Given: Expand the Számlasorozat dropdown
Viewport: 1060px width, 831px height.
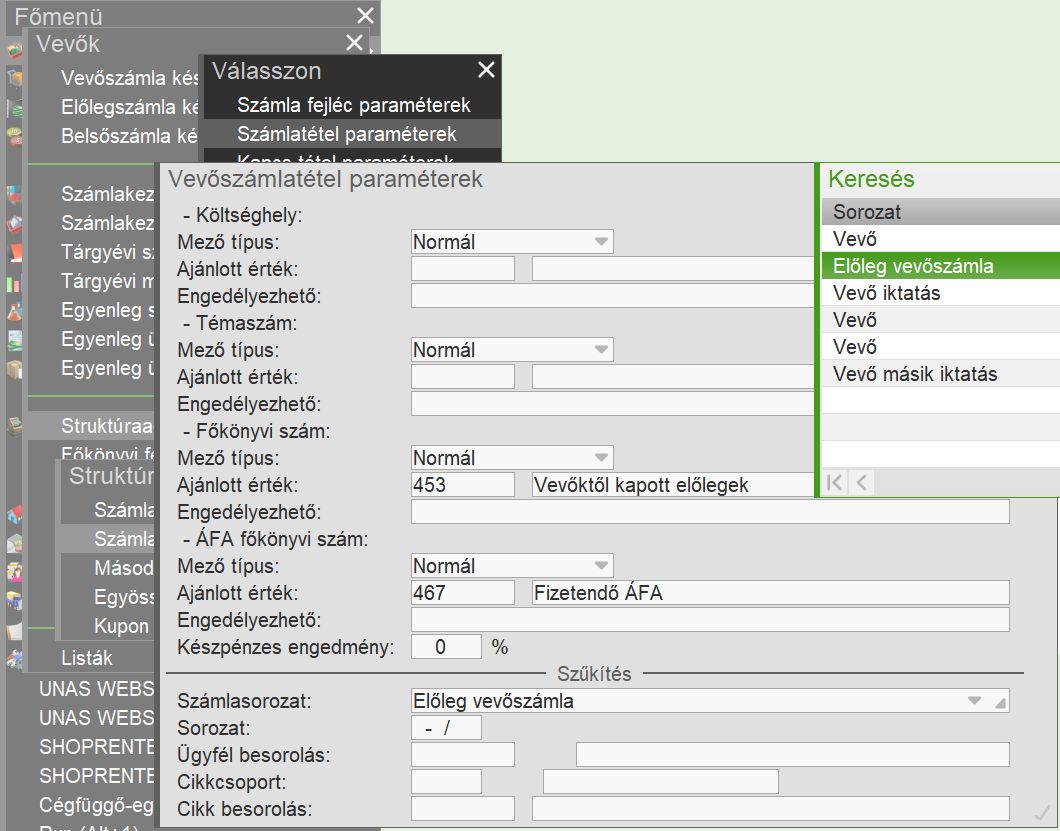Looking at the screenshot, I should tap(974, 701).
